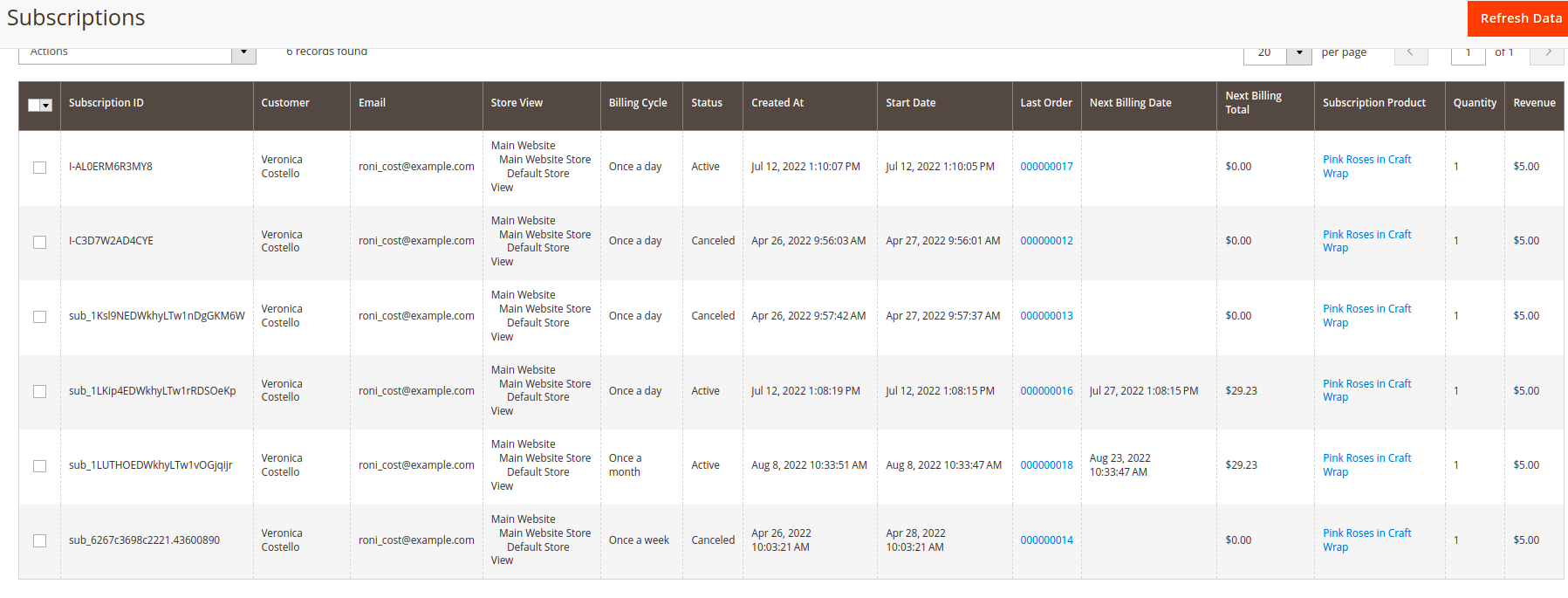Open last order 000000012
The image size is (1568, 598).
point(1046,241)
